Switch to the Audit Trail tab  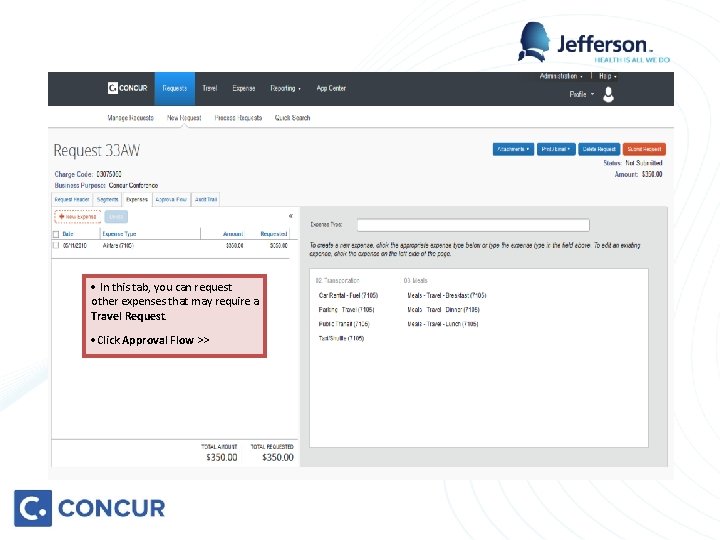tap(206, 199)
